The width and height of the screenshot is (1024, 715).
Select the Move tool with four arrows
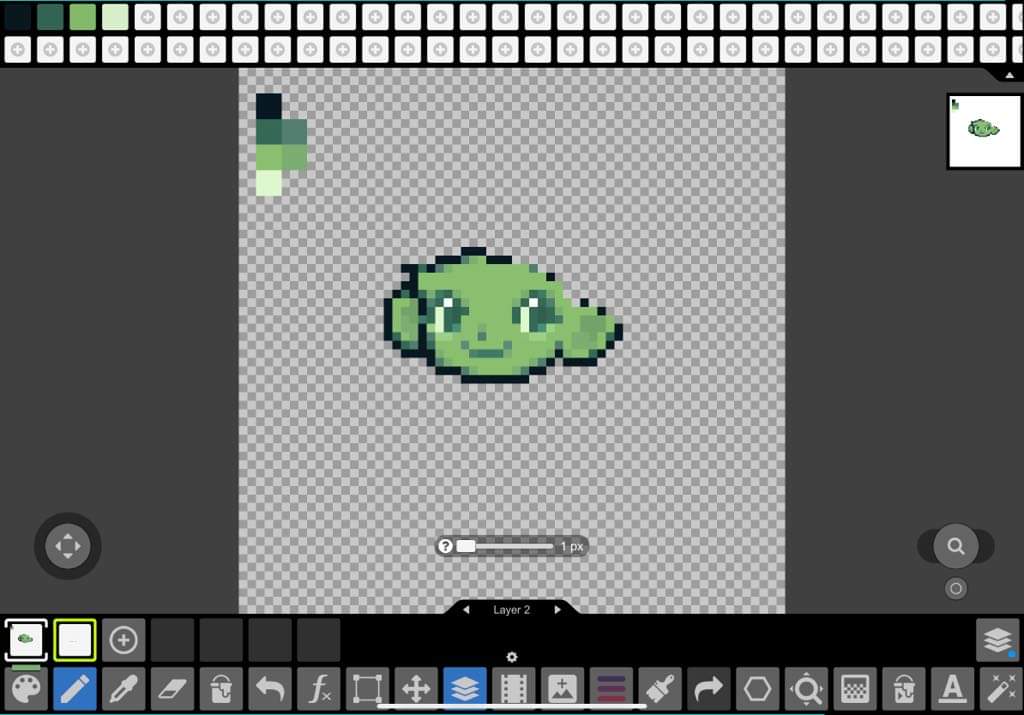(x=416, y=688)
